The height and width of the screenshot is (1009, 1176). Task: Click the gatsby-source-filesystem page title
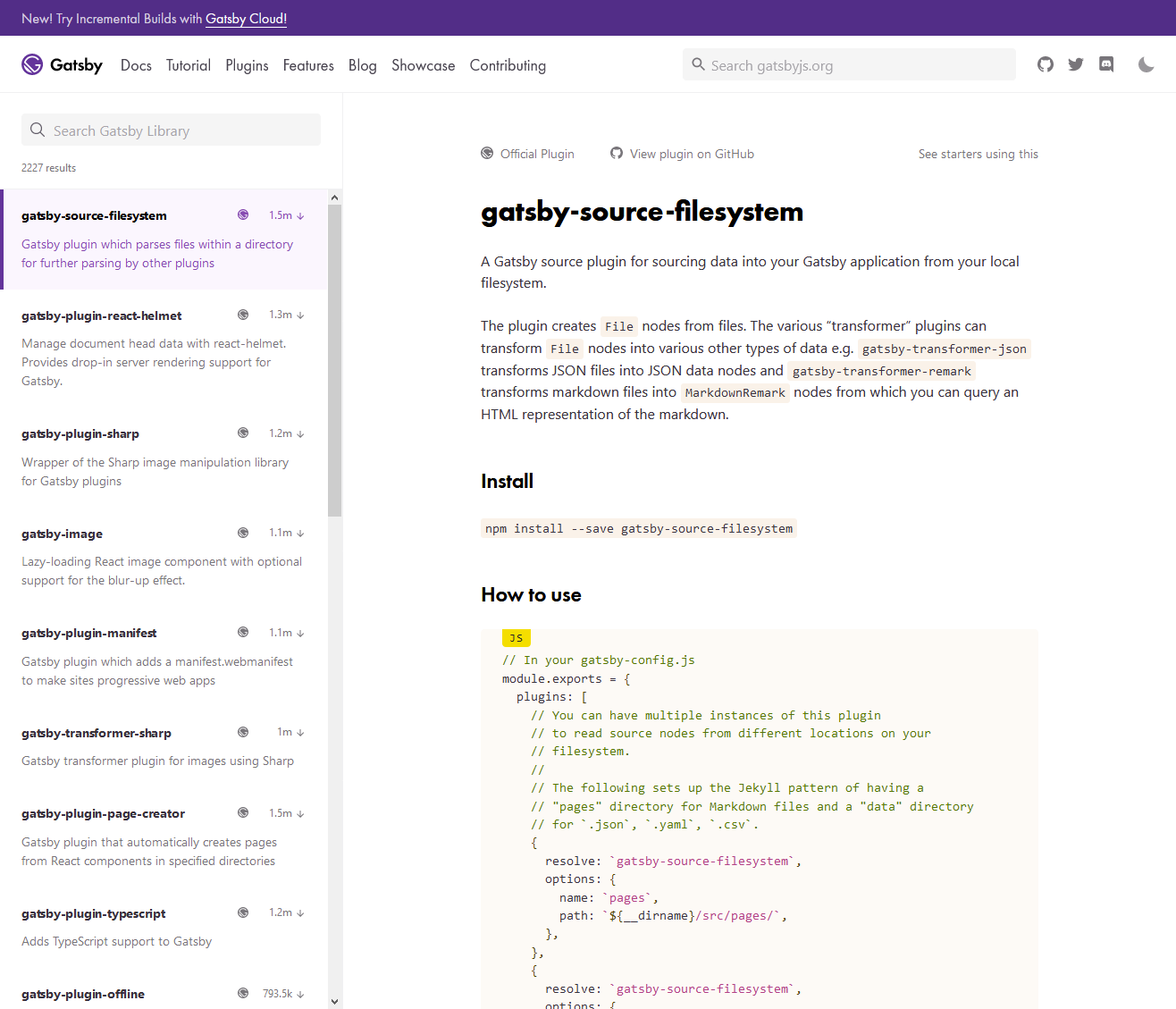tap(642, 211)
